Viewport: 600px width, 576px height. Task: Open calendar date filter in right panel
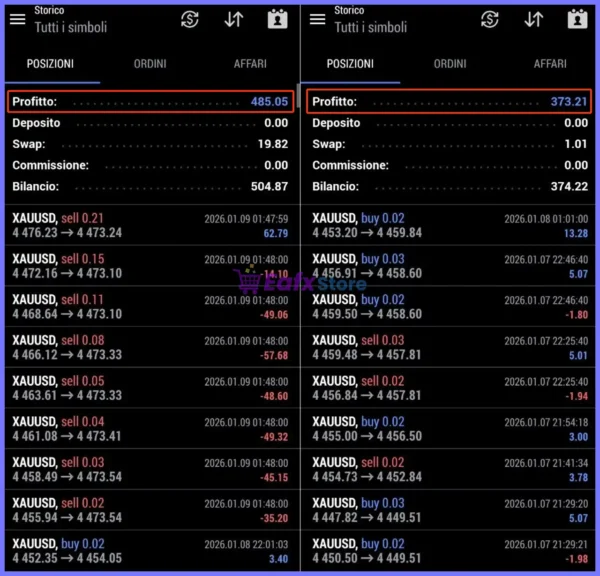(x=577, y=19)
